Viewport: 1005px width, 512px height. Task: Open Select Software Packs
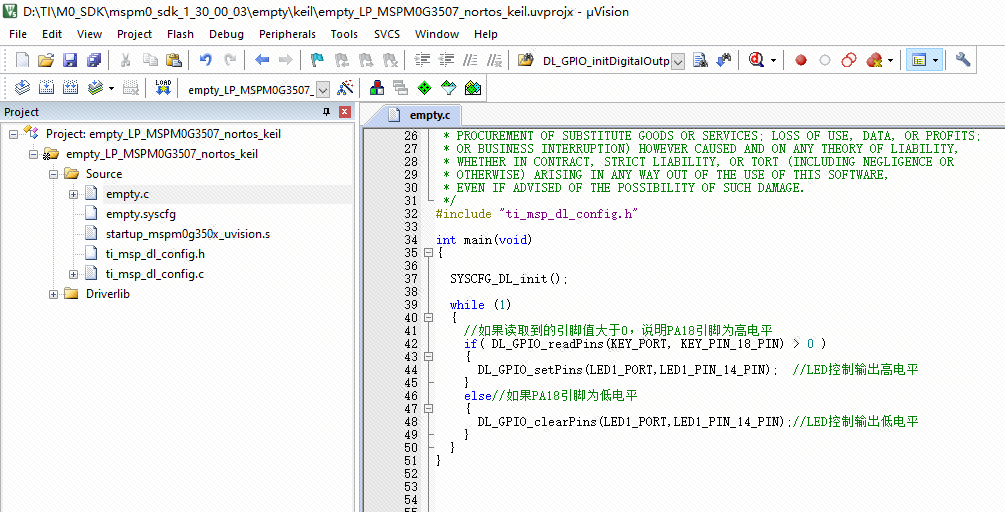[449, 88]
